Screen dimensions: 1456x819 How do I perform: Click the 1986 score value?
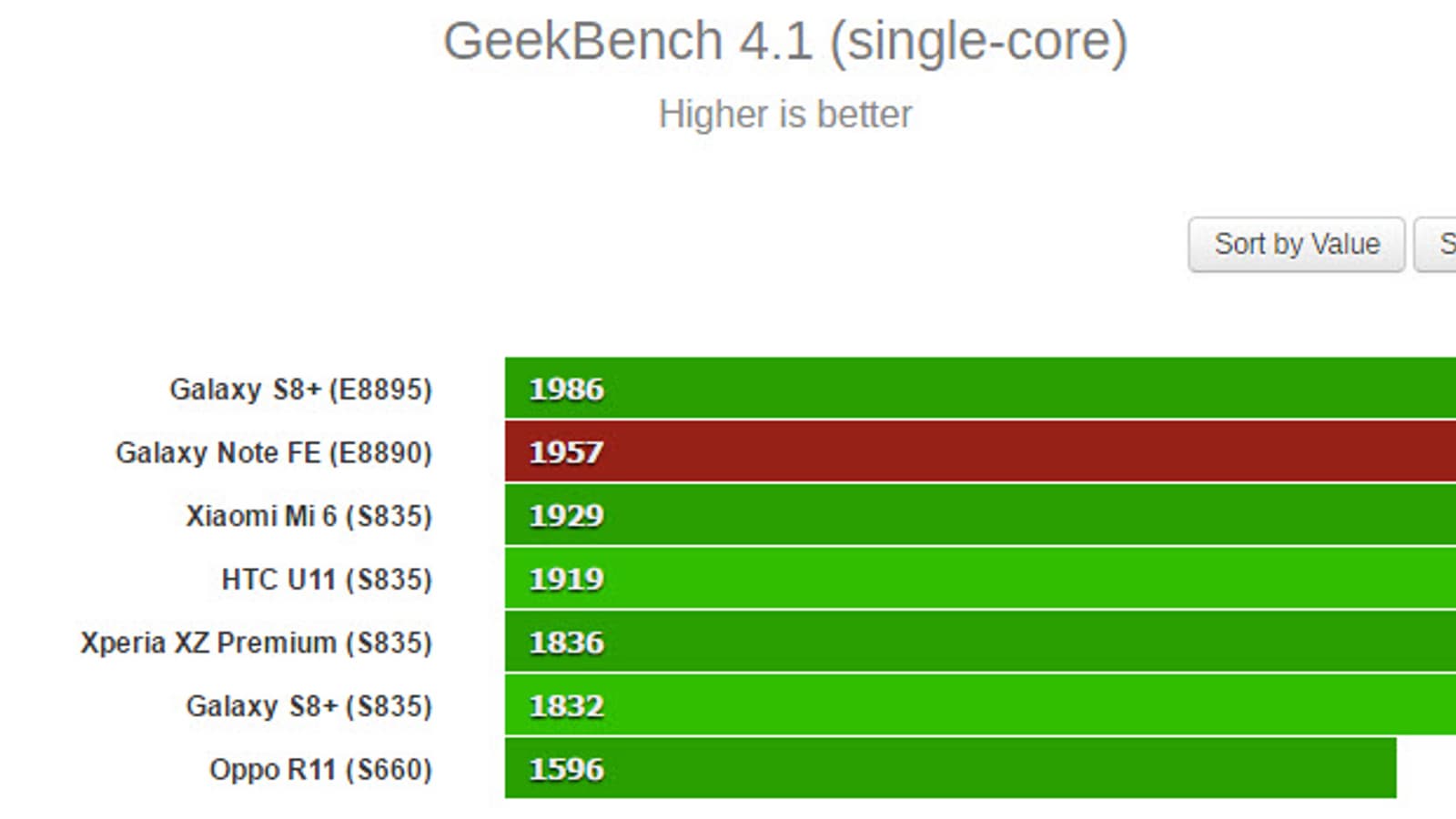566,389
